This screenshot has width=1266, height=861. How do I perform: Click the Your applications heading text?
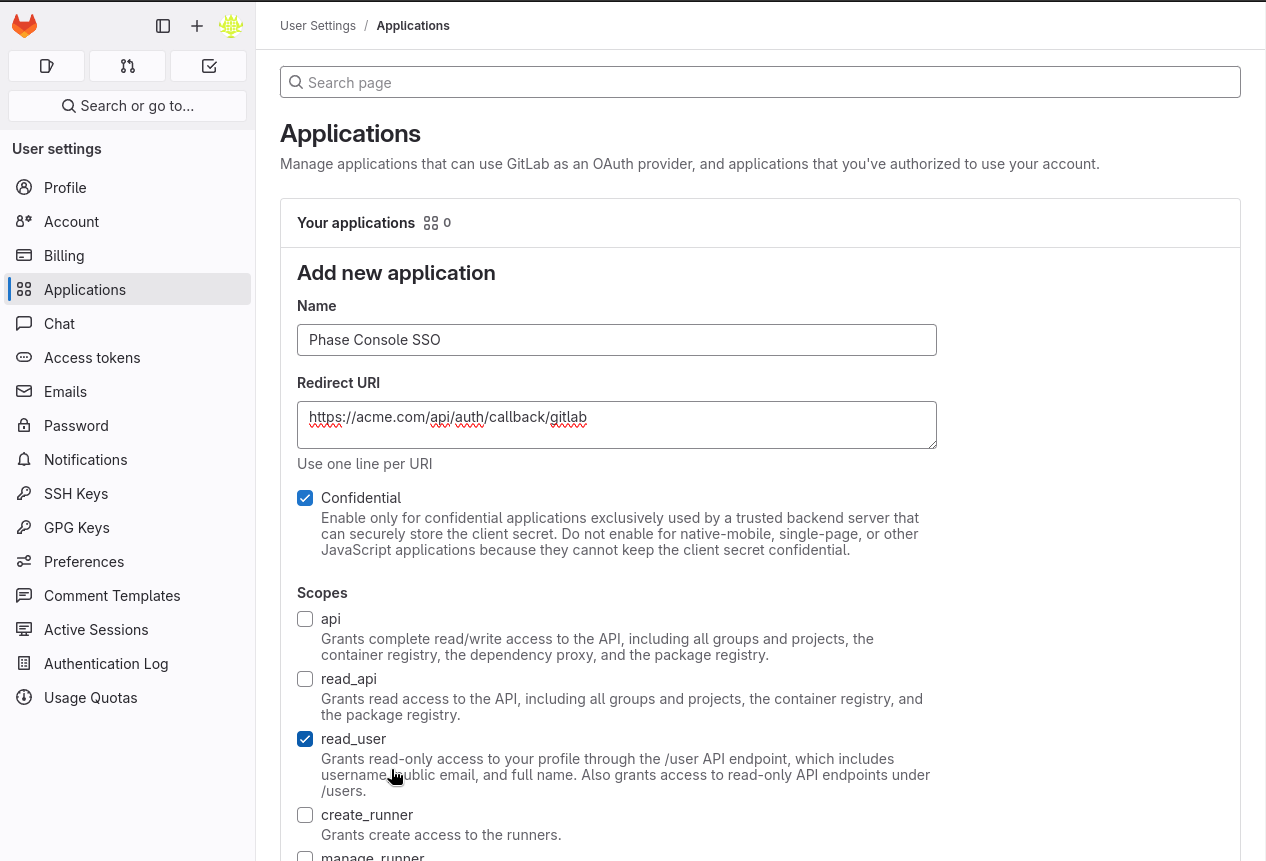point(356,223)
